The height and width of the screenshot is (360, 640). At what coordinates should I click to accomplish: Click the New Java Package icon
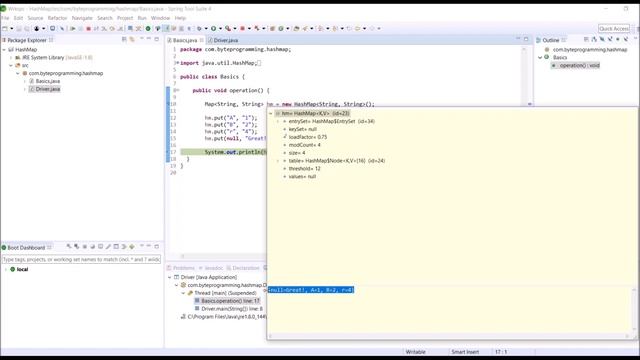(x=272, y=29)
